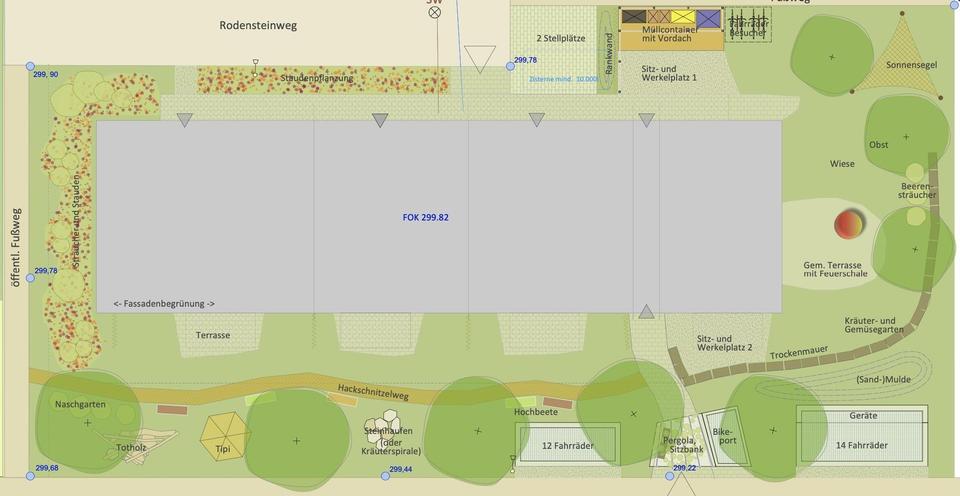The image size is (960, 496).
Task: Select the purple Müllcontainer bin
Action: pyautogui.click(x=708, y=17)
